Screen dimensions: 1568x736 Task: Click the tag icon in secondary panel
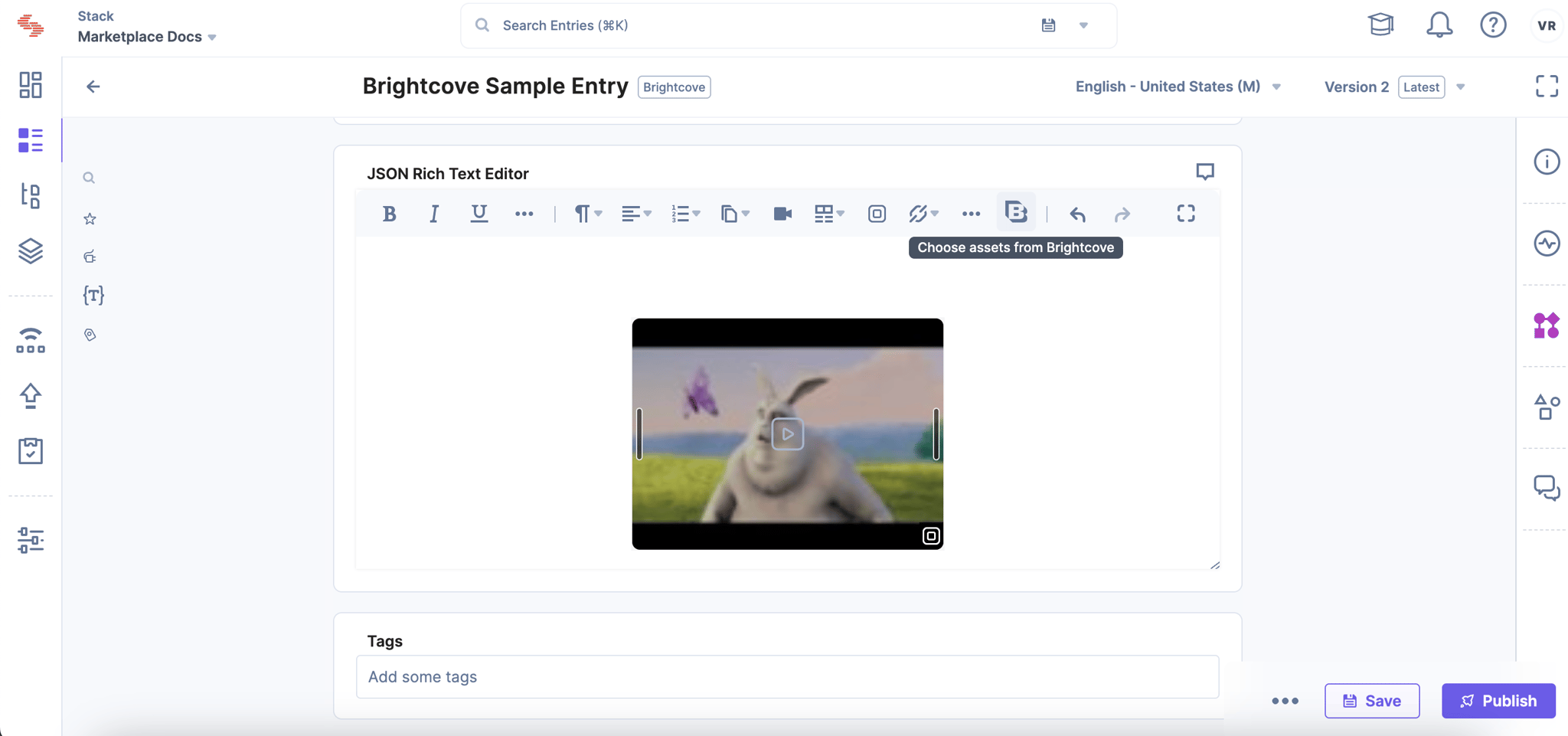tap(90, 335)
